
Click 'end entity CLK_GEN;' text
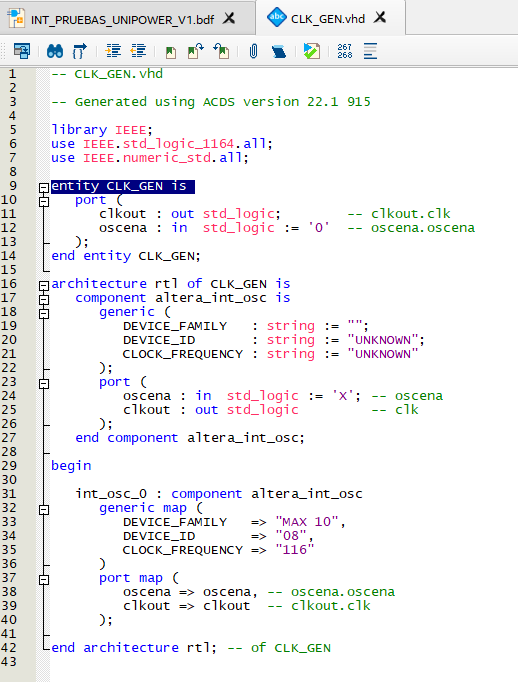pyautogui.click(x=126, y=256)
